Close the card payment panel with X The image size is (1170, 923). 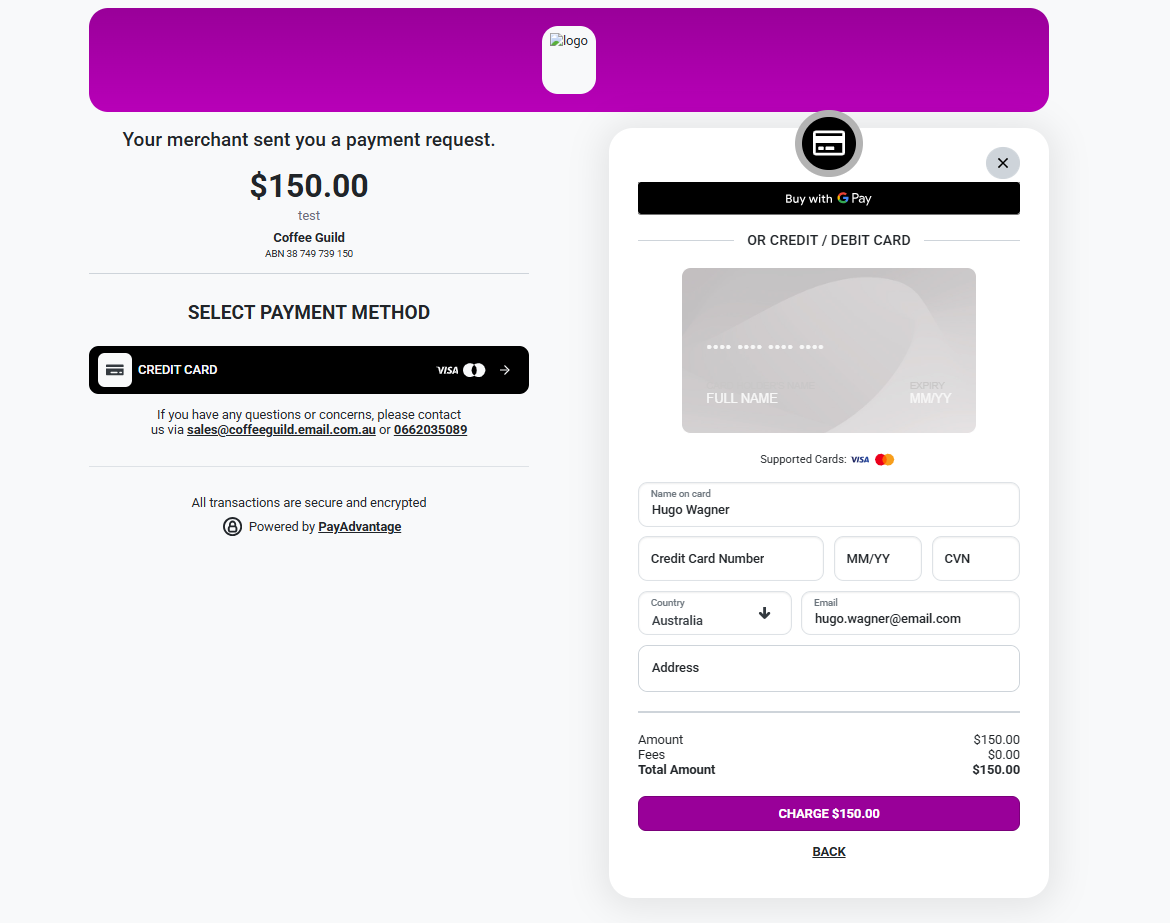click(1002, 163)
